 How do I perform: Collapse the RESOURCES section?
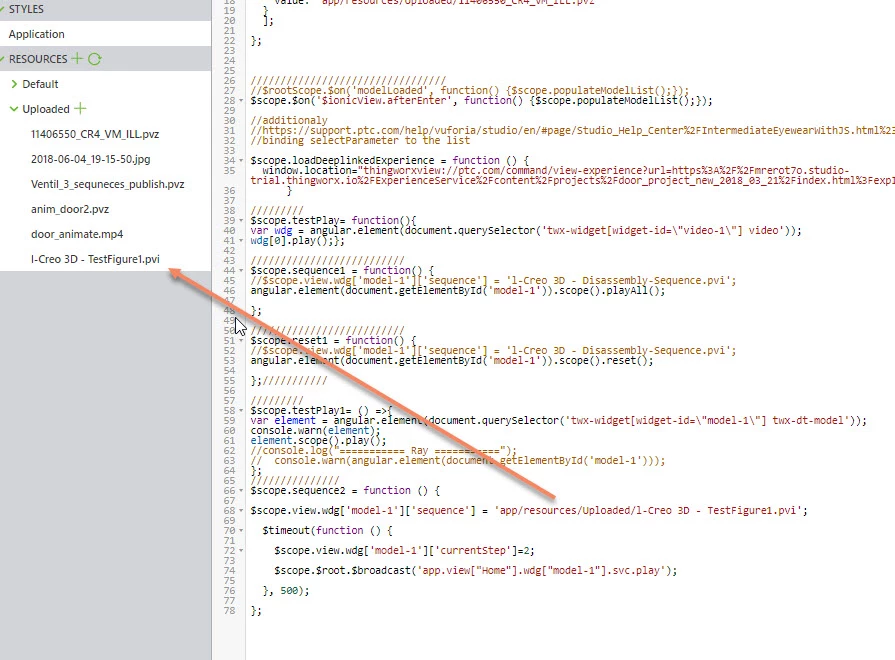tap(3, 59)
